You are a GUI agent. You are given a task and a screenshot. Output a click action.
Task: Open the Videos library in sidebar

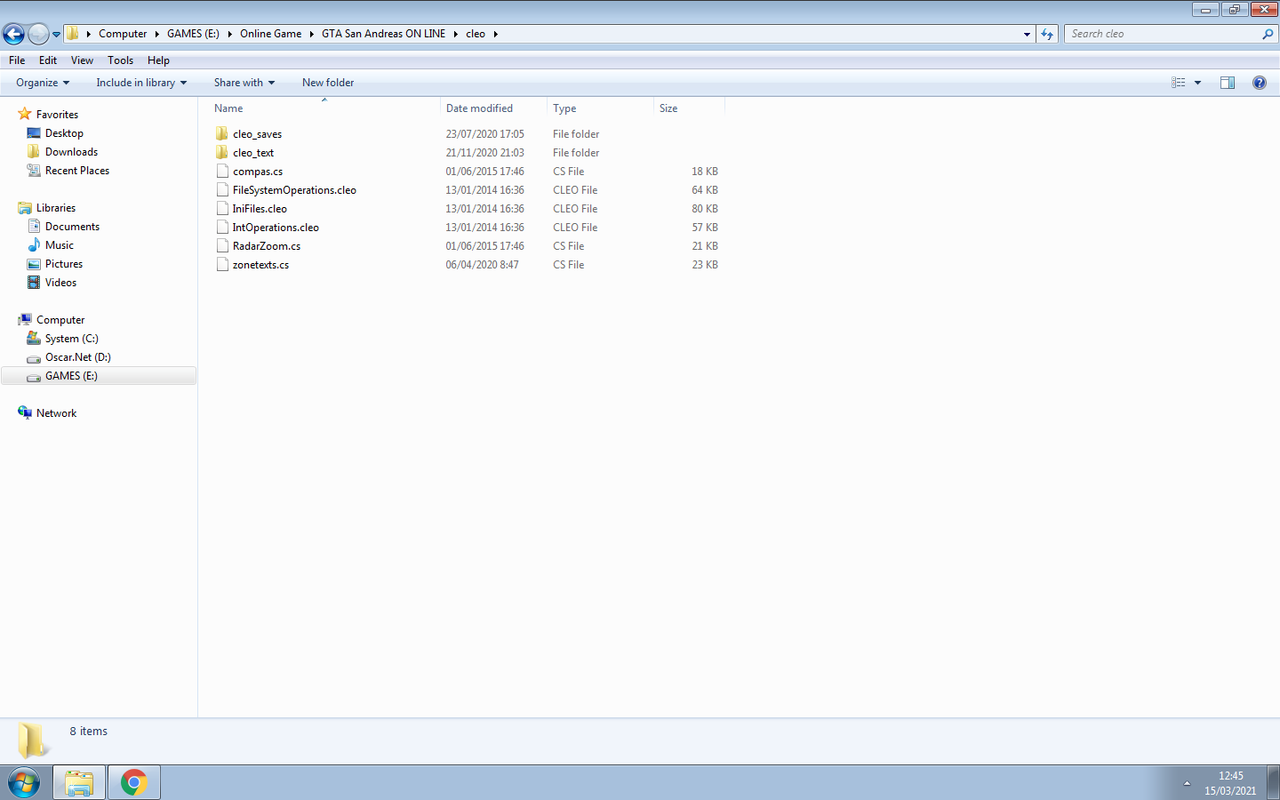click(60, 283)
